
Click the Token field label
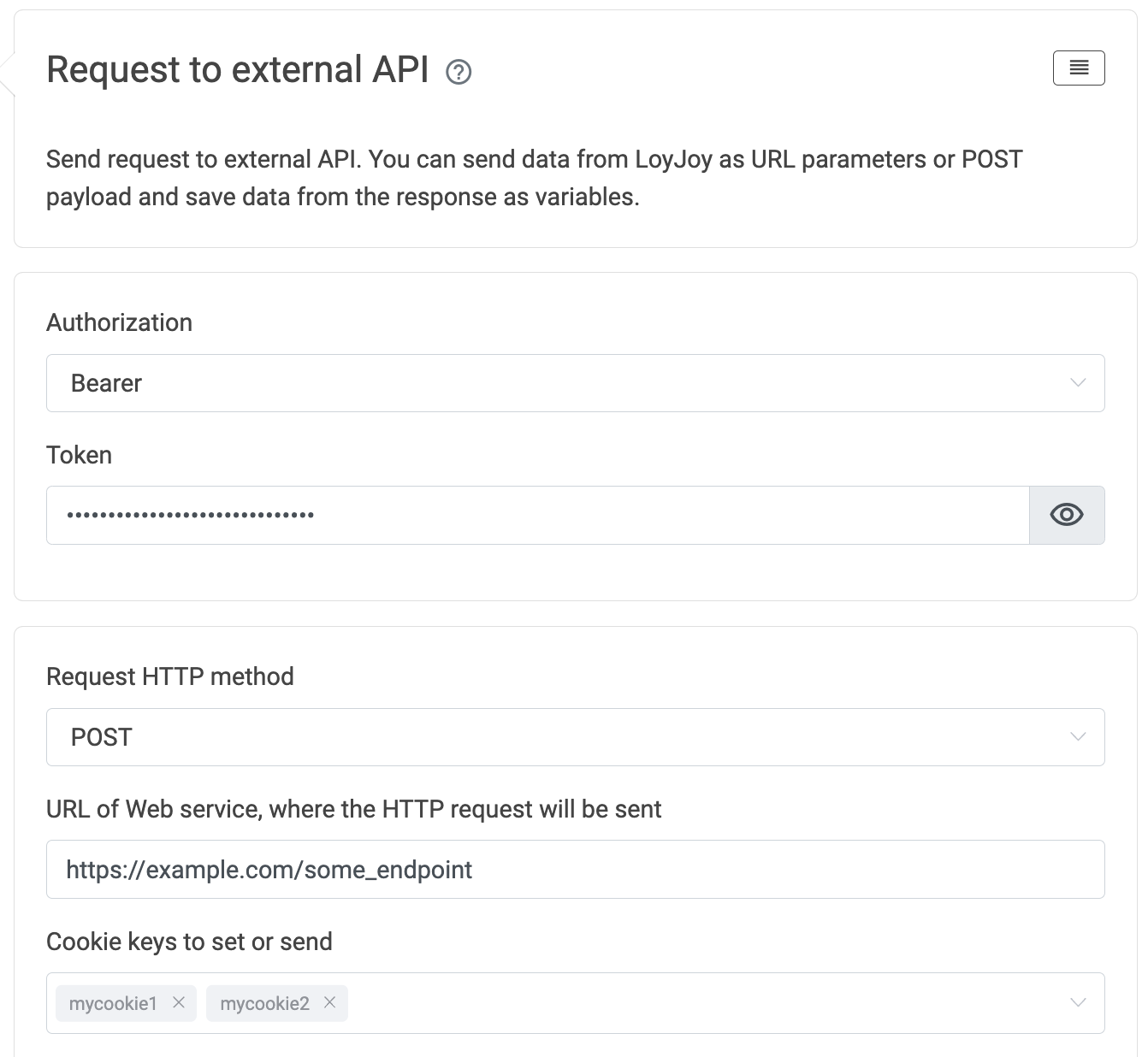pos(79,455)
